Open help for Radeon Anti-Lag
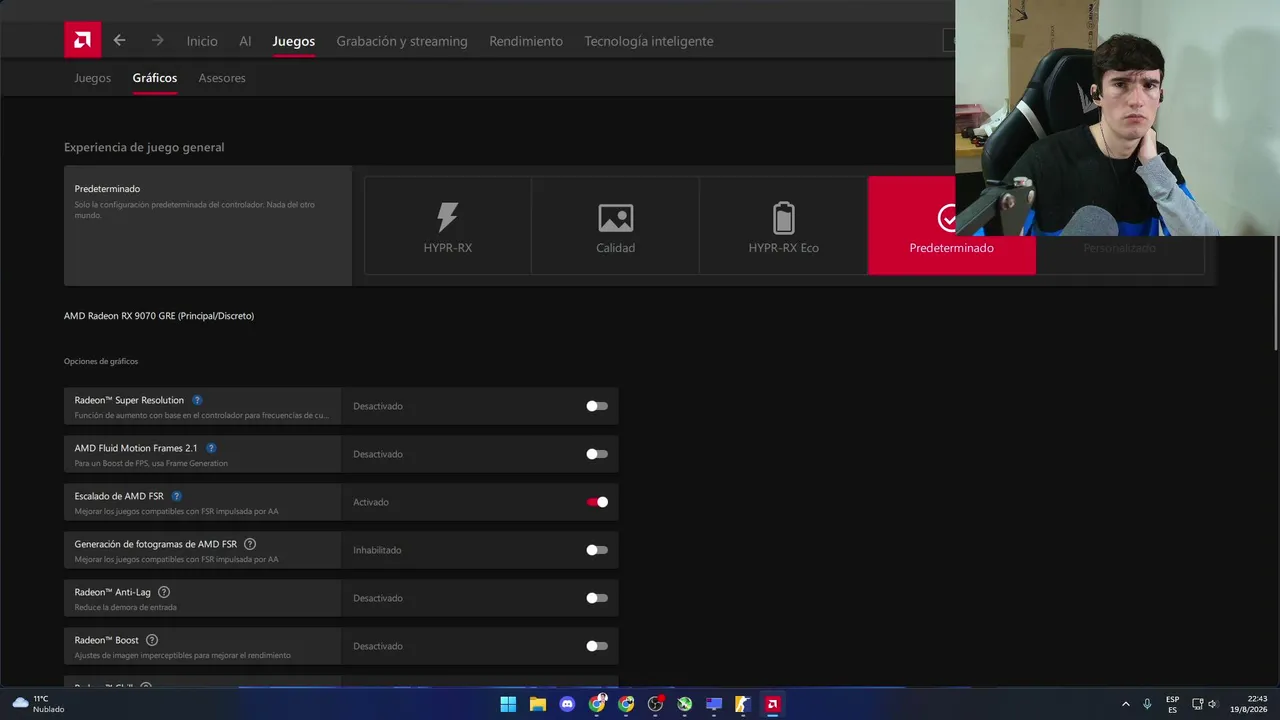This screenshot has width=1280, height=720. [164, 592]
